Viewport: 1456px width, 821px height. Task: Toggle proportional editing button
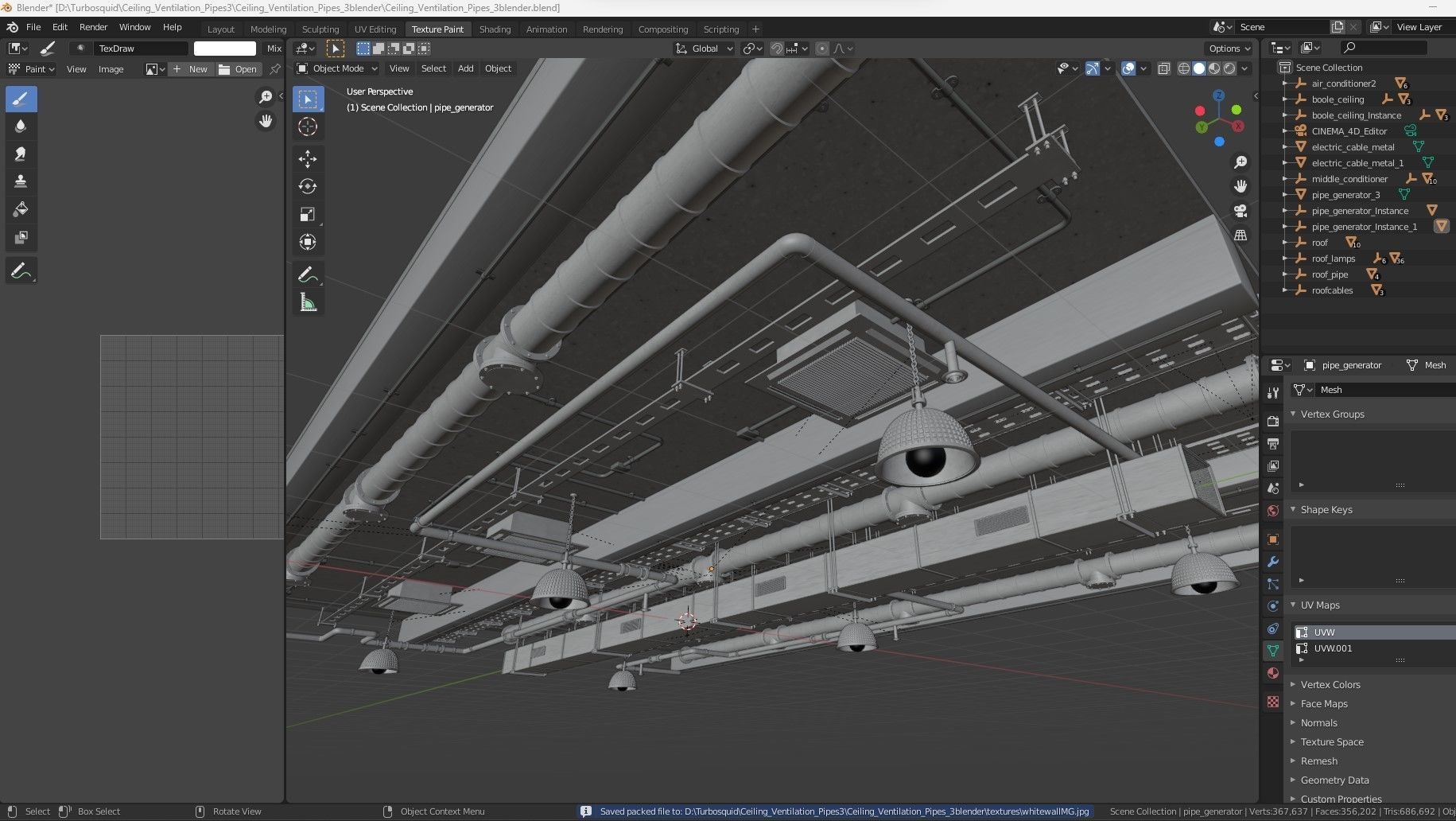(822, 49)
